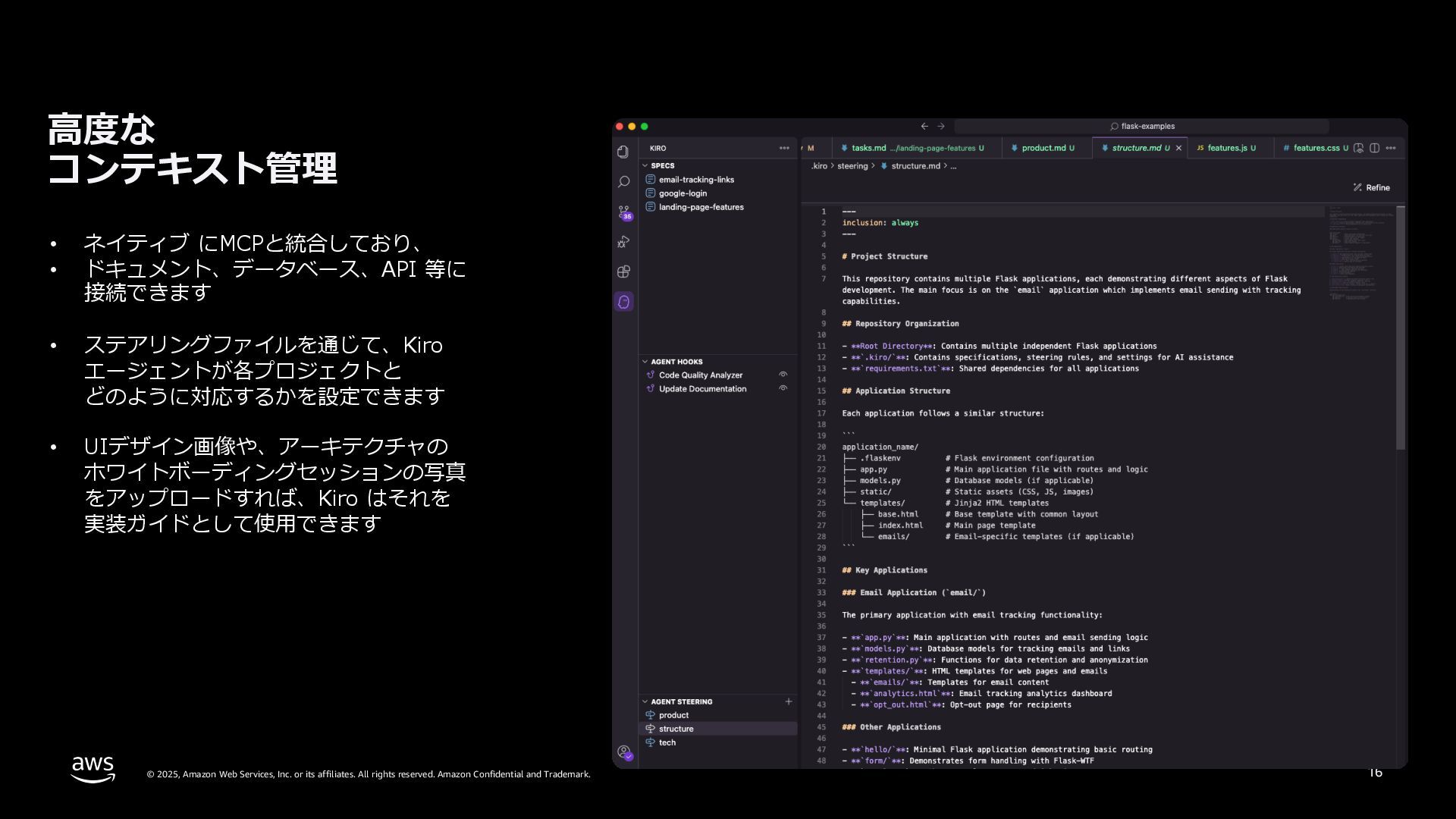1456x819 pixels.
Task: Toggle the Code Quality Analyzer hook eye
Action: (x=783, y=375)
